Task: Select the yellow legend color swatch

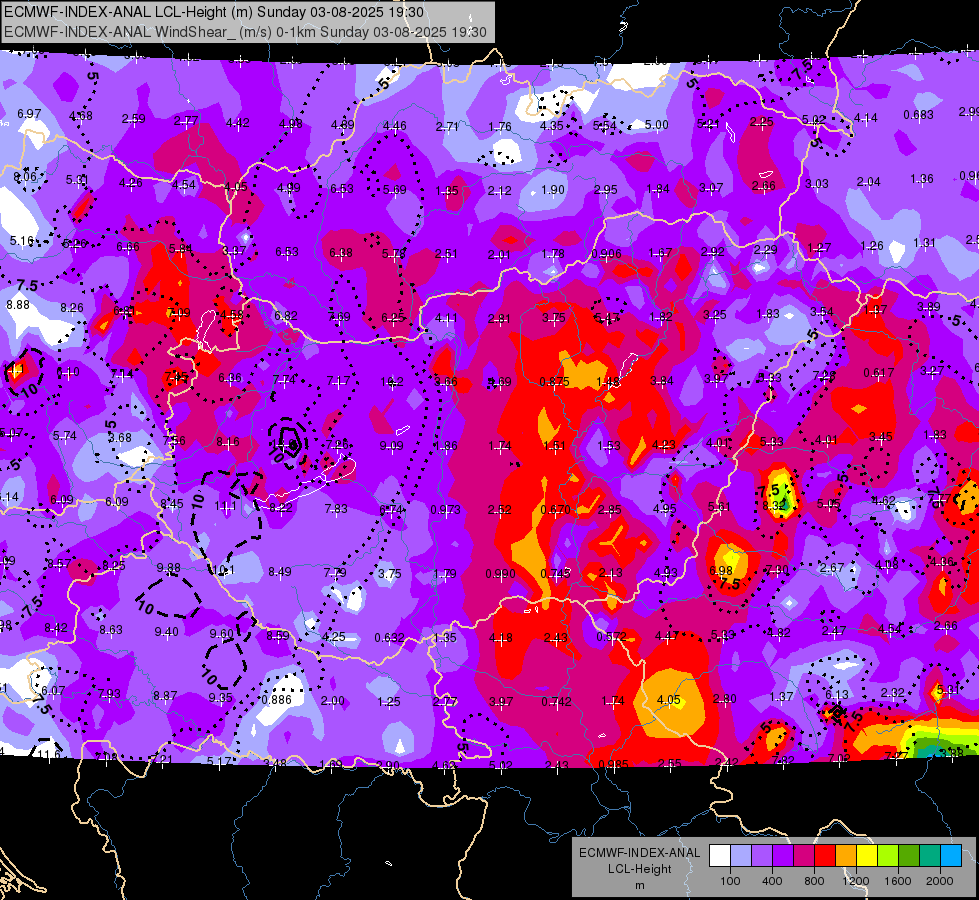Action: click(x=867, y=856)
